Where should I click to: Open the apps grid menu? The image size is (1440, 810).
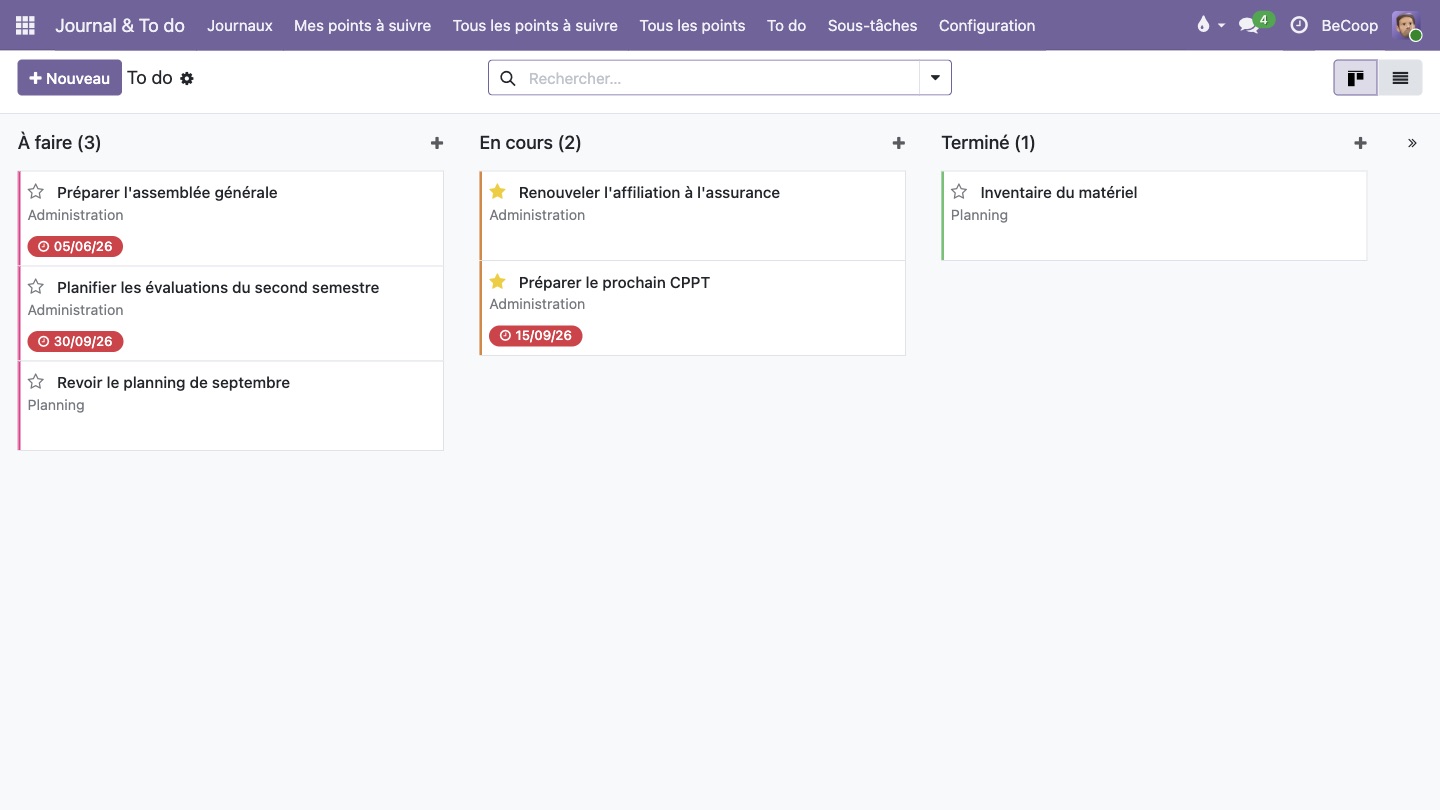tap(25, 25)
